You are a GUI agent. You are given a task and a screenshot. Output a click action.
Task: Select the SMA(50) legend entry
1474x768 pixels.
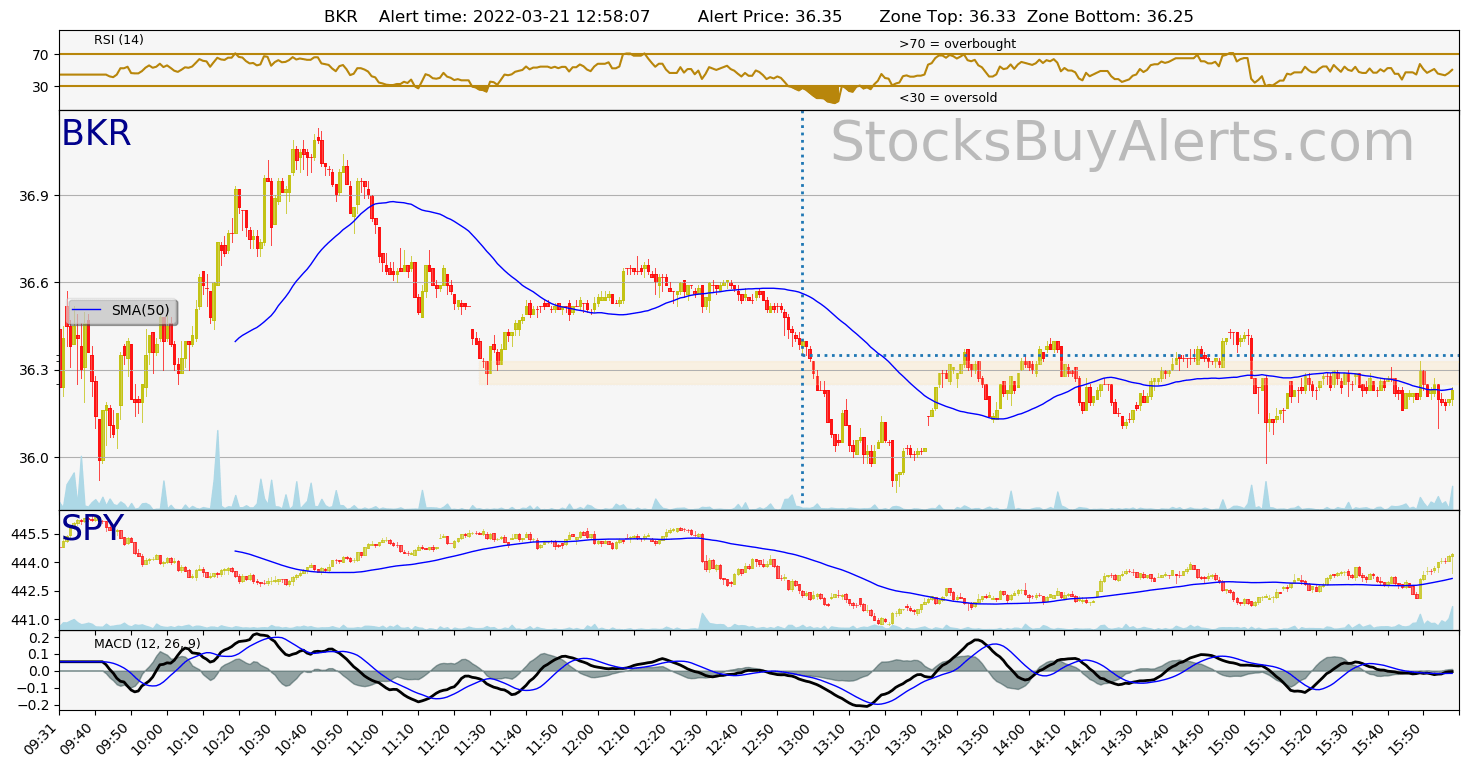click(122, 311)
